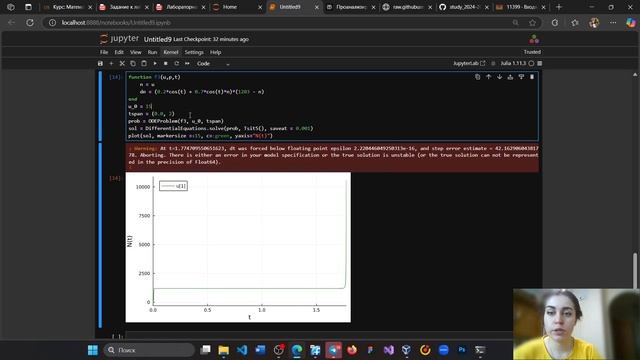
Task: Click inside the code cell editor
Action: pyautogui.click(x=331, y=106)
